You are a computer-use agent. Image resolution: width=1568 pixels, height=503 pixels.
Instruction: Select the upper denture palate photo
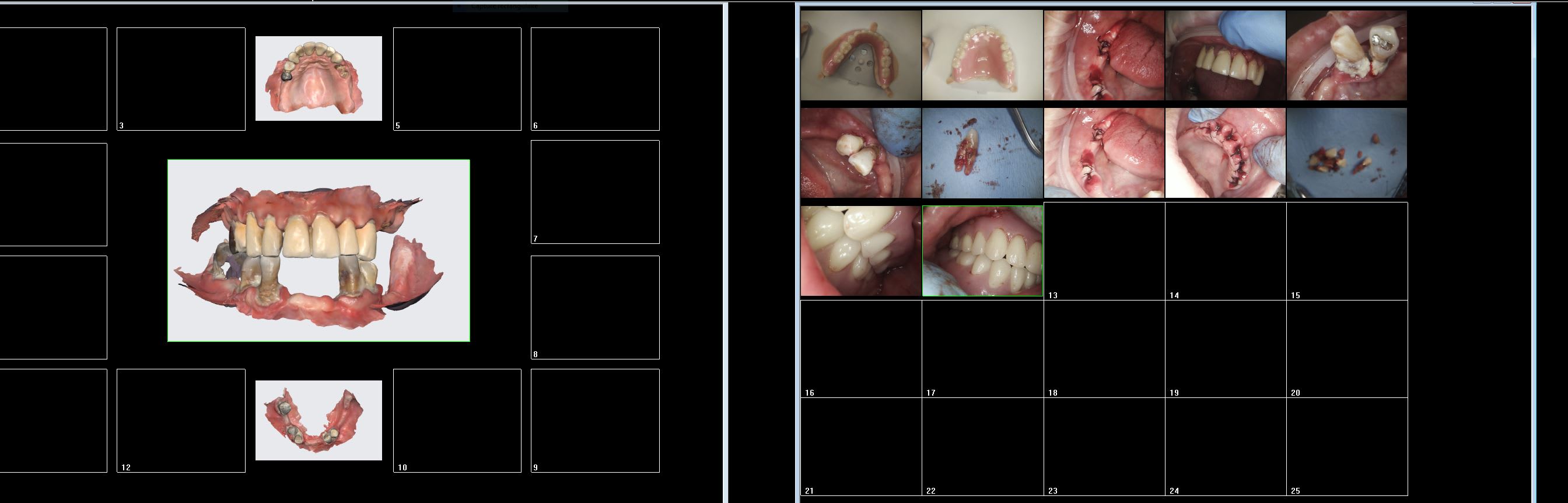coord(982,55)
